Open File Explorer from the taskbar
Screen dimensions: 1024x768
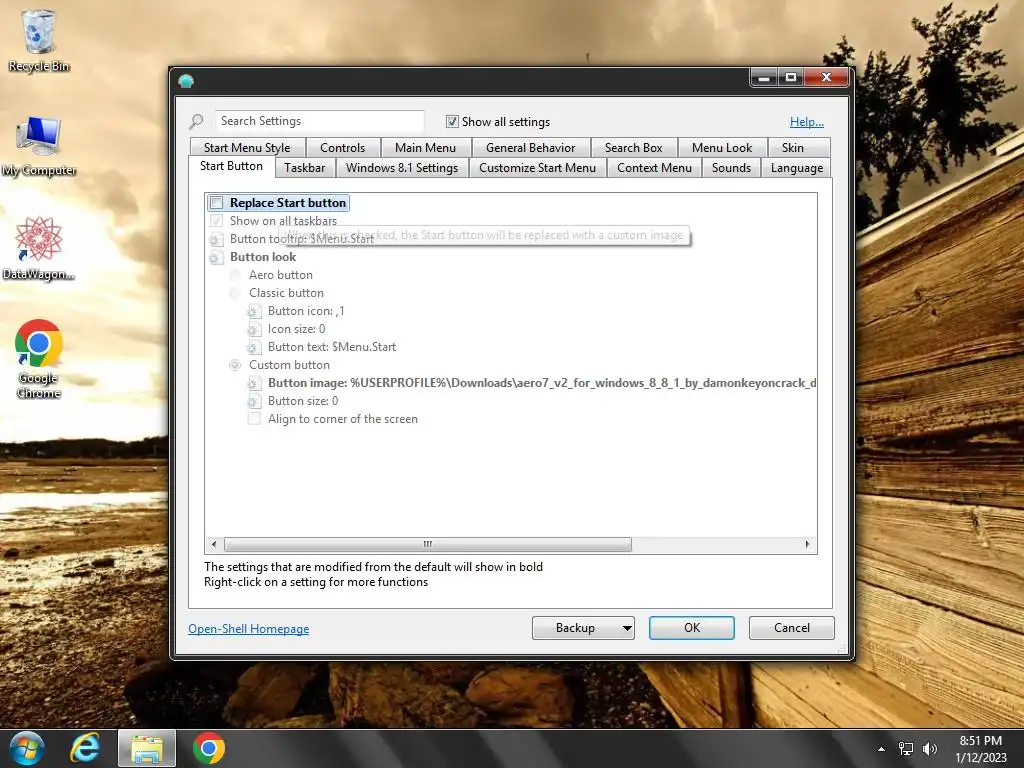(x=147, y=748)
